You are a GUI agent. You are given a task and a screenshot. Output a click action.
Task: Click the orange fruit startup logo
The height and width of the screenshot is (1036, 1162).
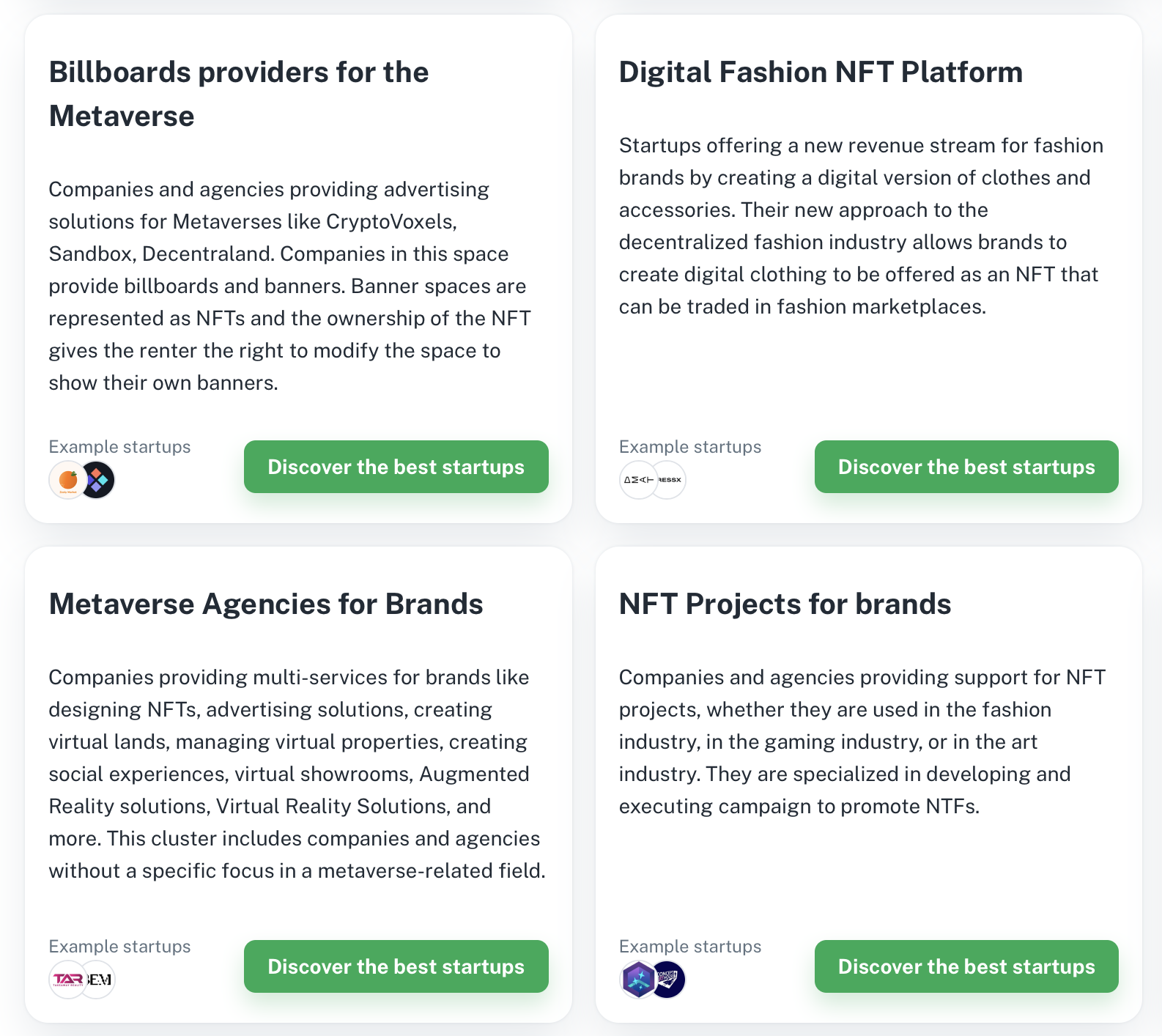[67, 481]
